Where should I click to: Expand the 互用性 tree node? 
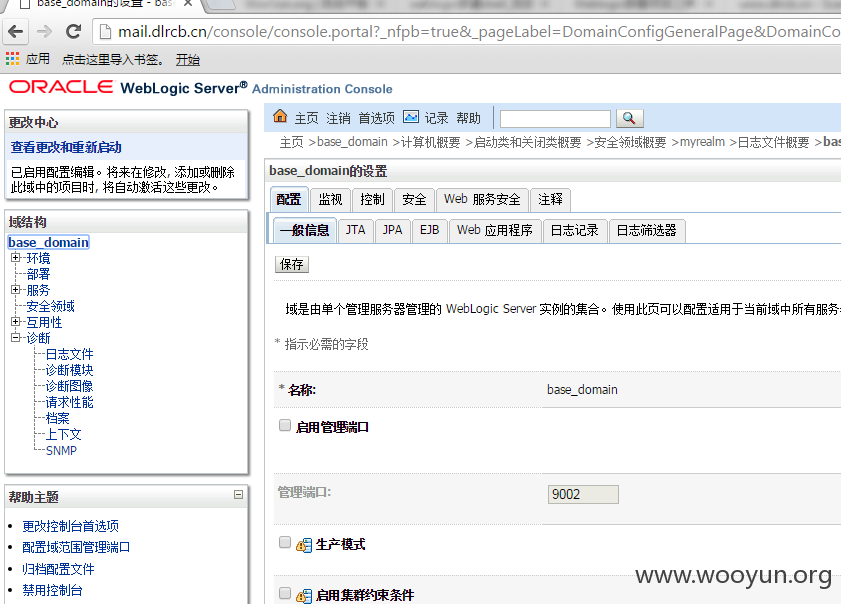[16, 322]
